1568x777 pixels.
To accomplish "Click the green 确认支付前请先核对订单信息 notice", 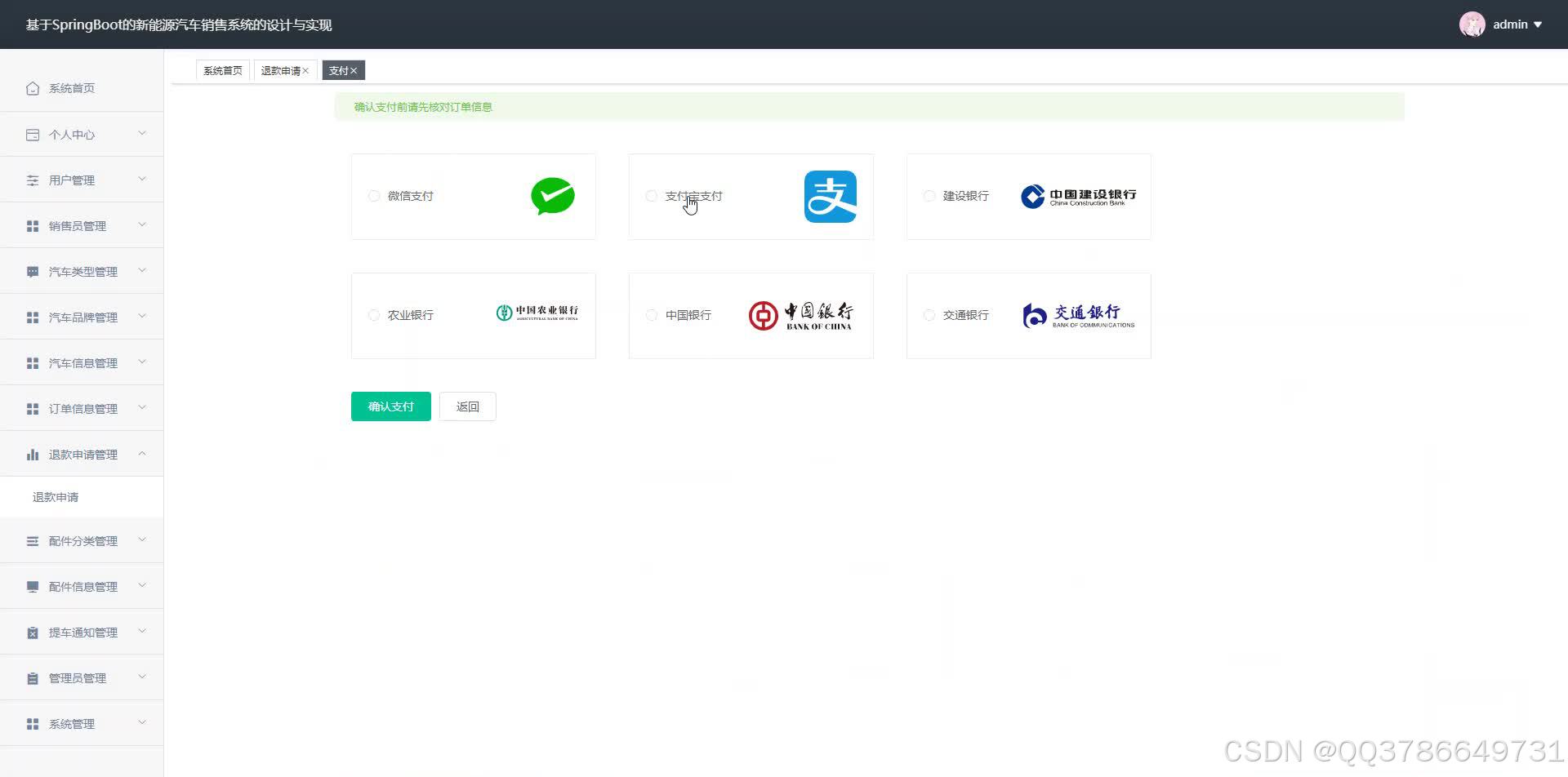I will (870, 107).
